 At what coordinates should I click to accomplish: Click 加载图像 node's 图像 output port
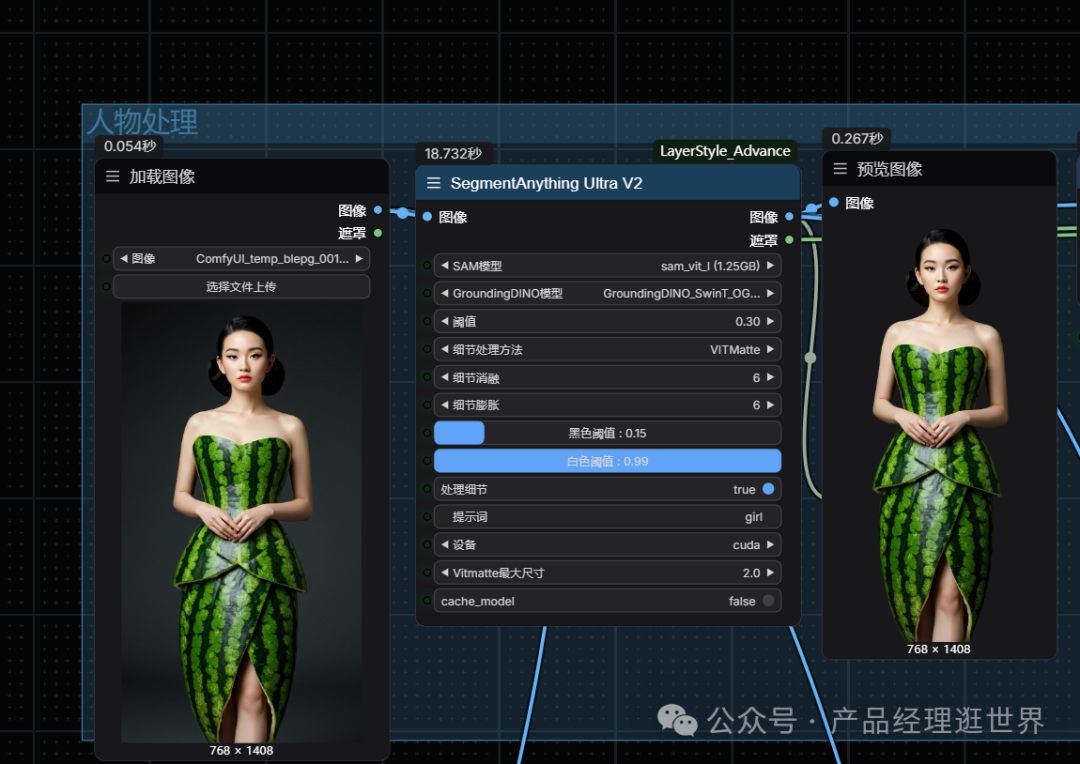(377, 210)
